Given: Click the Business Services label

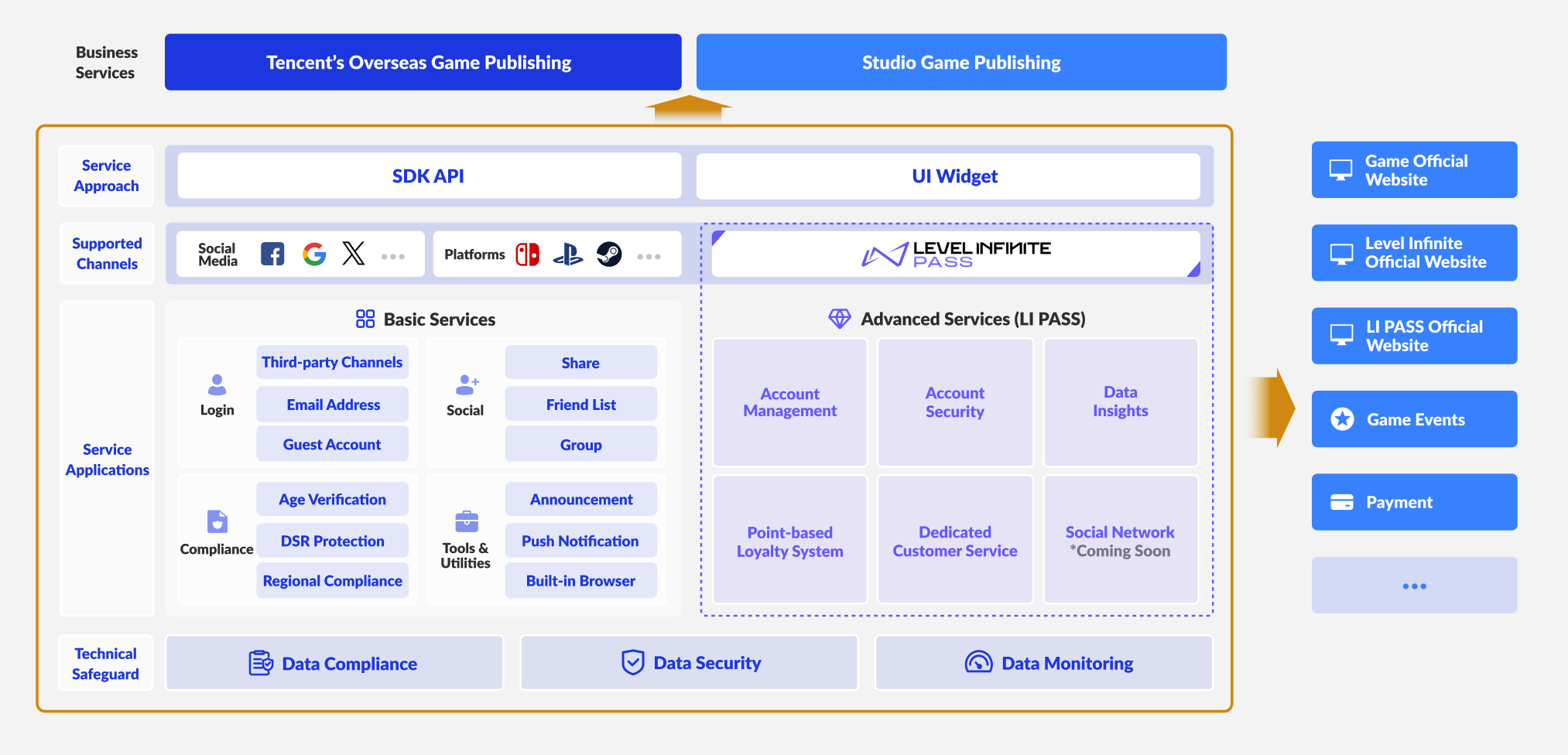Looking at the screenshot, I should 106,63.
